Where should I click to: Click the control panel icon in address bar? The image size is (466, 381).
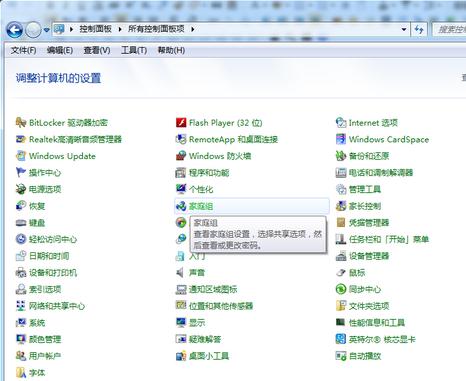(x=59, y=29)
